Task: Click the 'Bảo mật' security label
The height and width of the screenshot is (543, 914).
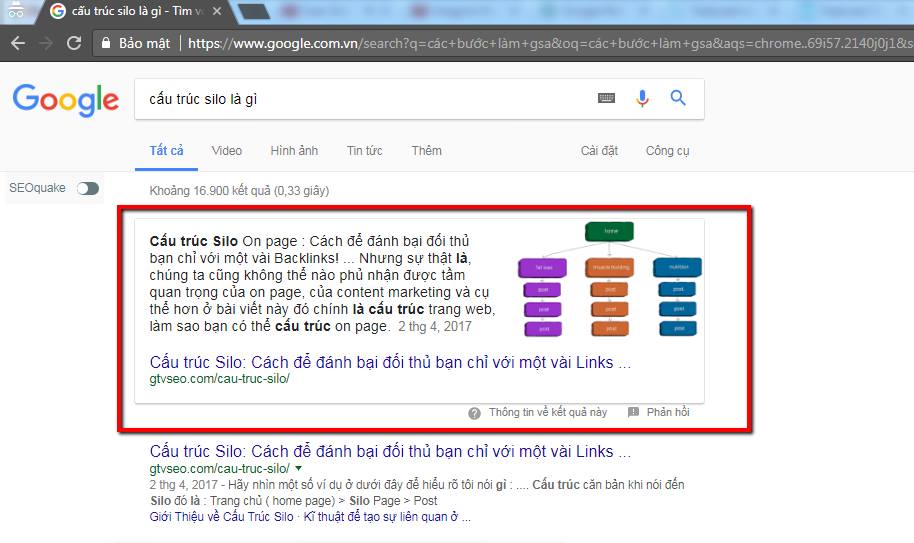Action: 144,43
